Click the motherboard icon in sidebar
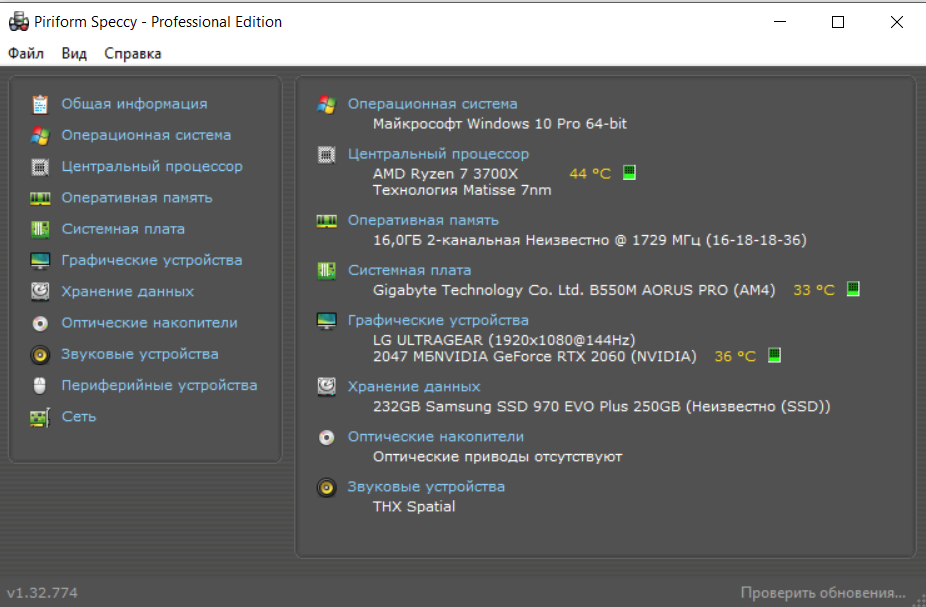This screenshot has height=607, width=926. click(x=40, y=229)
